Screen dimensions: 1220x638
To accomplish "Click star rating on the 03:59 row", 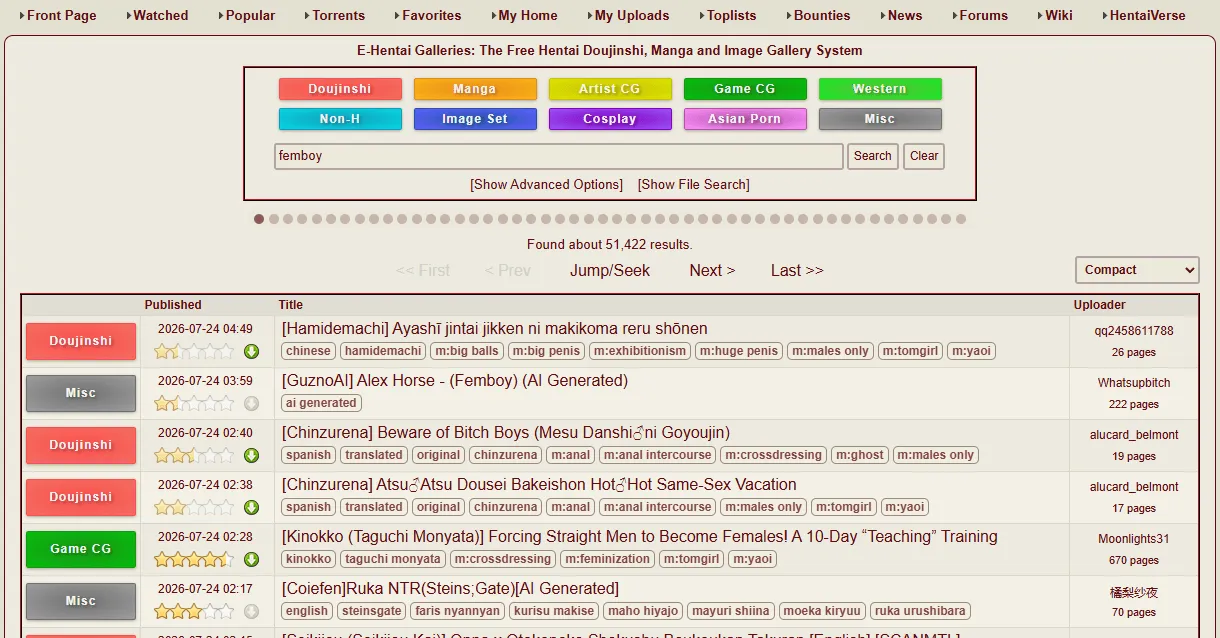I will 194,403.
